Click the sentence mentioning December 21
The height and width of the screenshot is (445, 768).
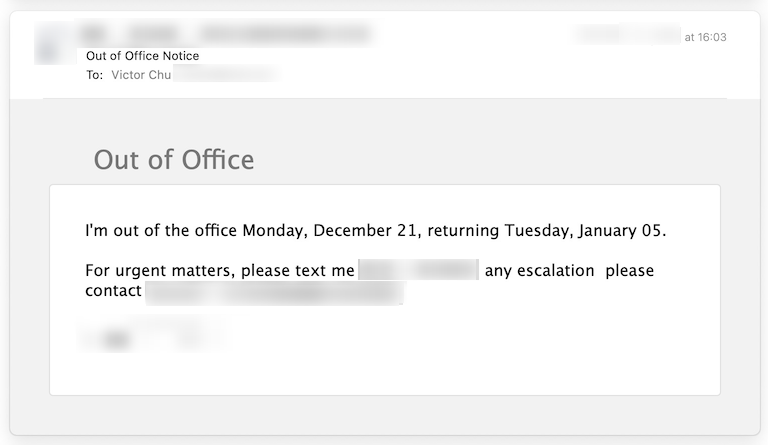tap(376, 230)
